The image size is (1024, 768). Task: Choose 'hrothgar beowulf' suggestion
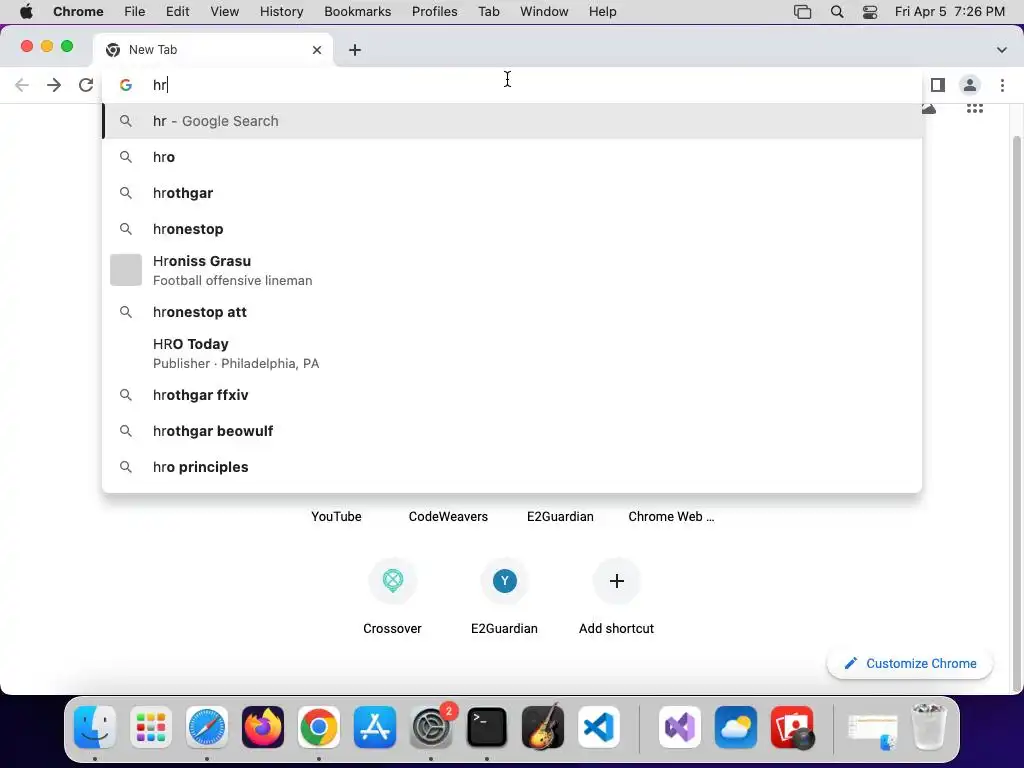512,430
